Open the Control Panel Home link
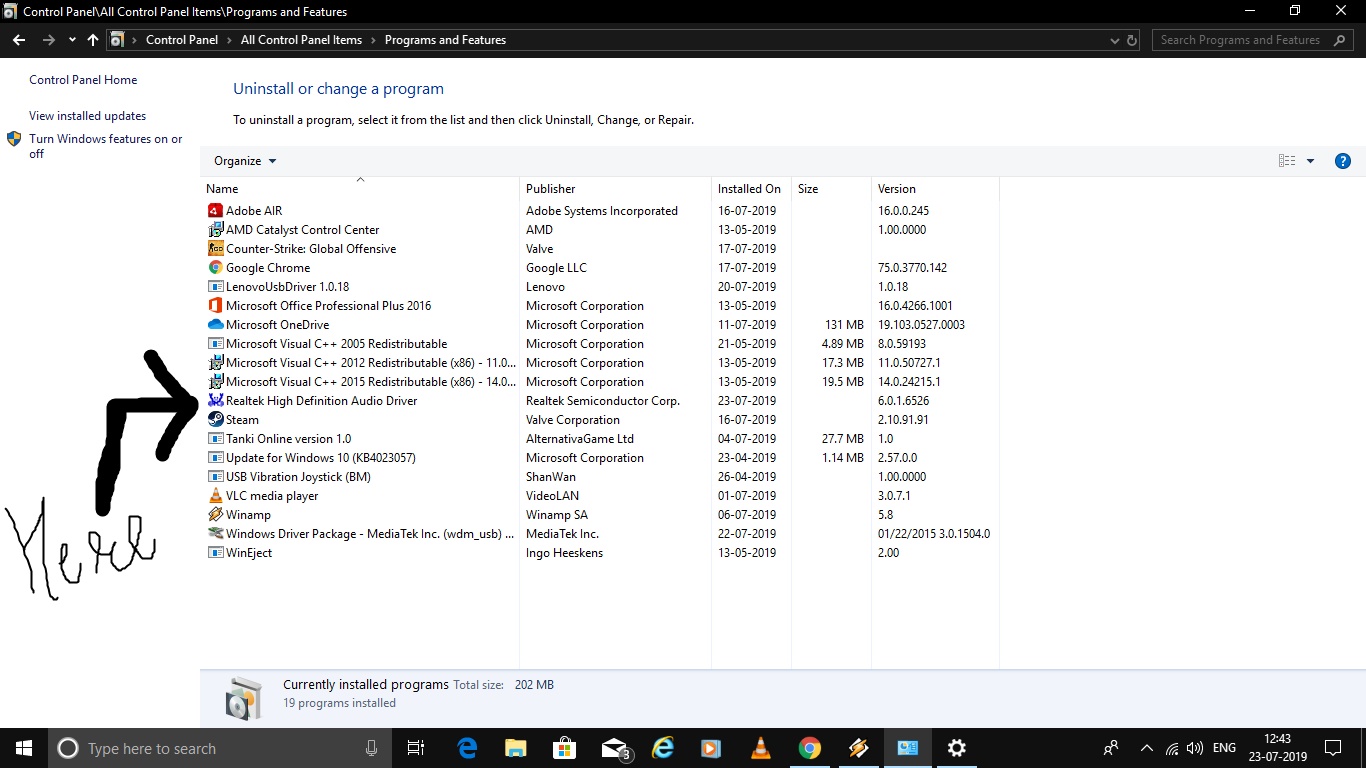The image size is (1366, 768). tap(83, 80)
